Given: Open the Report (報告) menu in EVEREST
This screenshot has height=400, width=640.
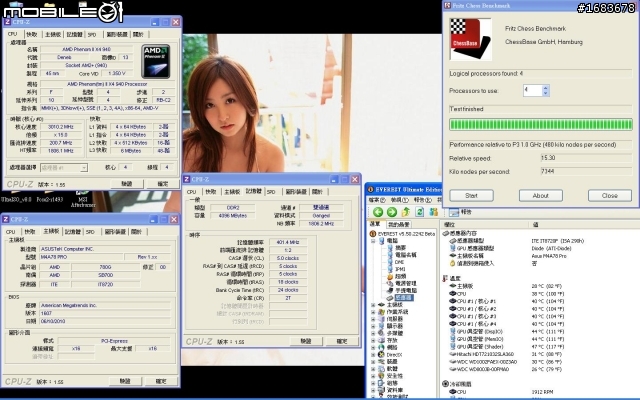Looking at the screenshot, I should click(x=422, y=200).
